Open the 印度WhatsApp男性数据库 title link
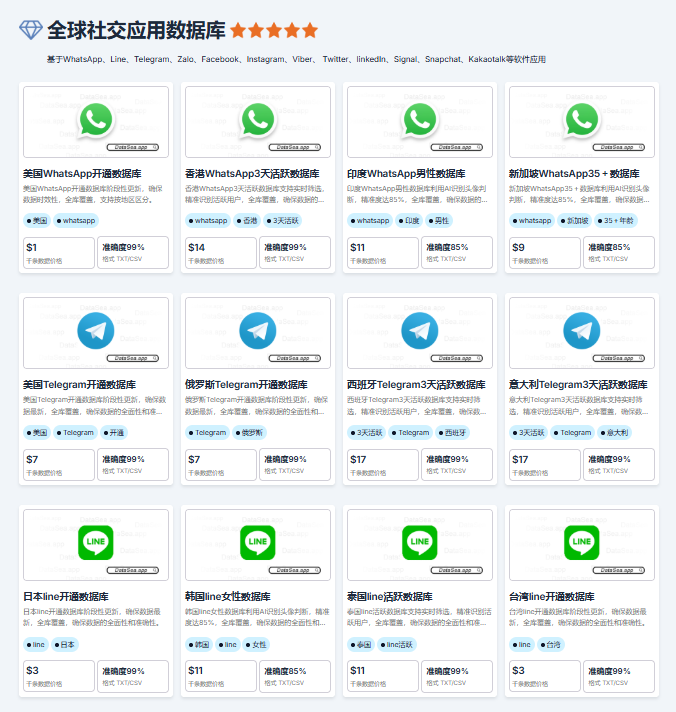 pos(406,173)
